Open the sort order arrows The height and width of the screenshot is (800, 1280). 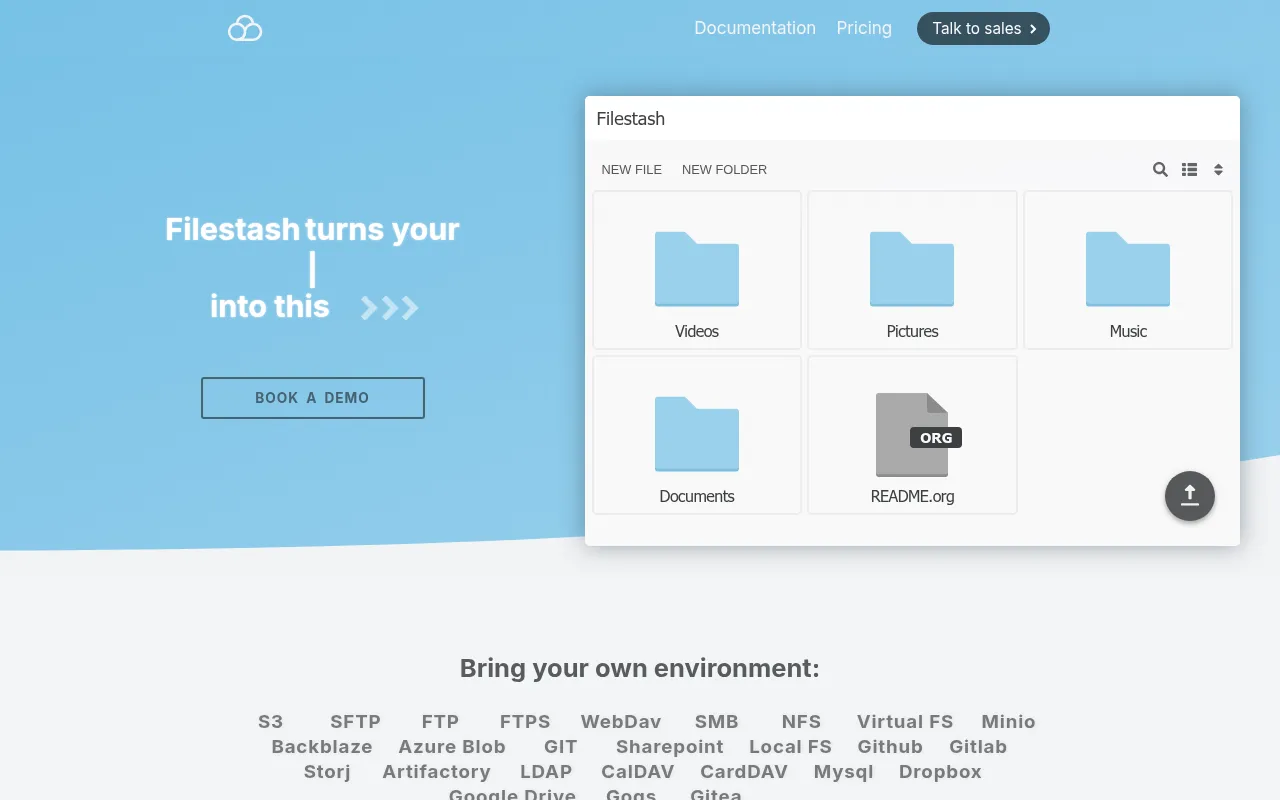(1218, 170)
